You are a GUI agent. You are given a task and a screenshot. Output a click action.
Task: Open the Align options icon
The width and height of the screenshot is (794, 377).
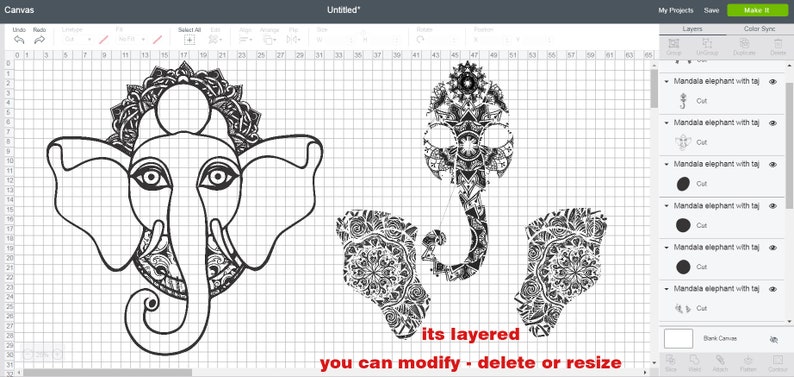pos(246,39)
